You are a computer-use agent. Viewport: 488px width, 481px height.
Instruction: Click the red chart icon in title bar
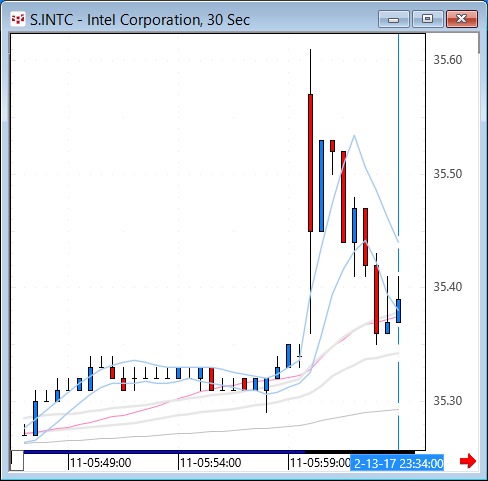[x=18, y=19]
